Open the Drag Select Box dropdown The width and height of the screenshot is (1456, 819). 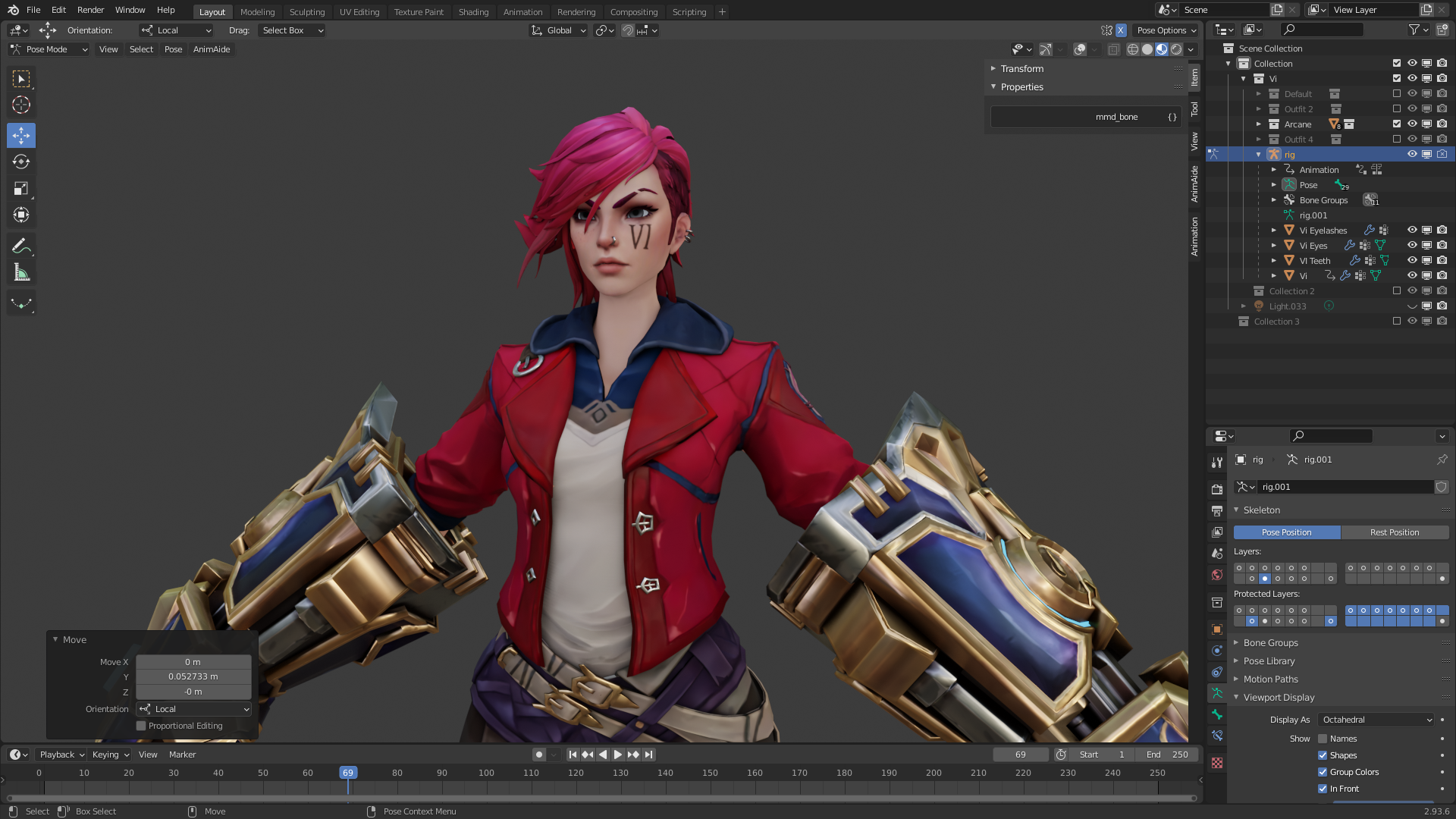[292, 30]
